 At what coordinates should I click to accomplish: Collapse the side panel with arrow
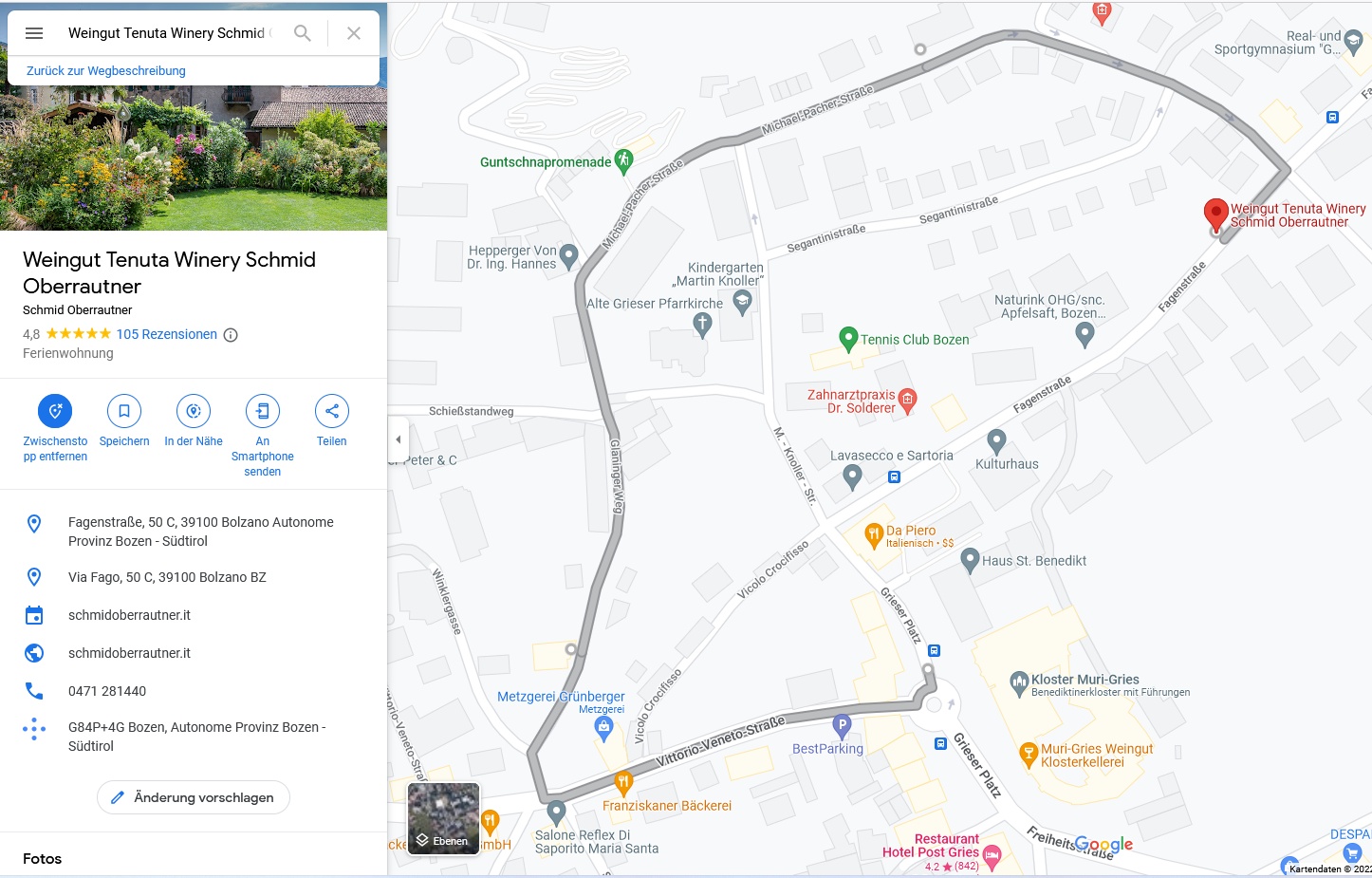coord(399,439)
